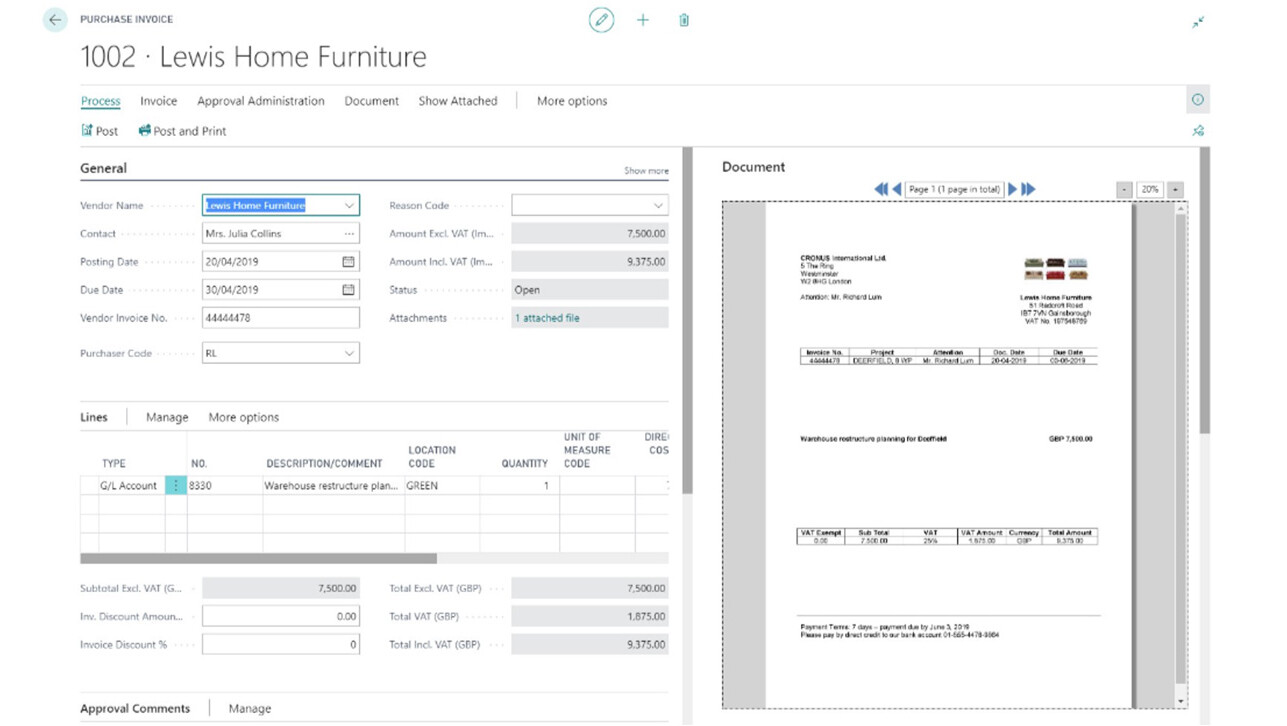Click the Warehouse restructure description cell
Viewport: 1287px width, 726px height.
tap(333, 486)
